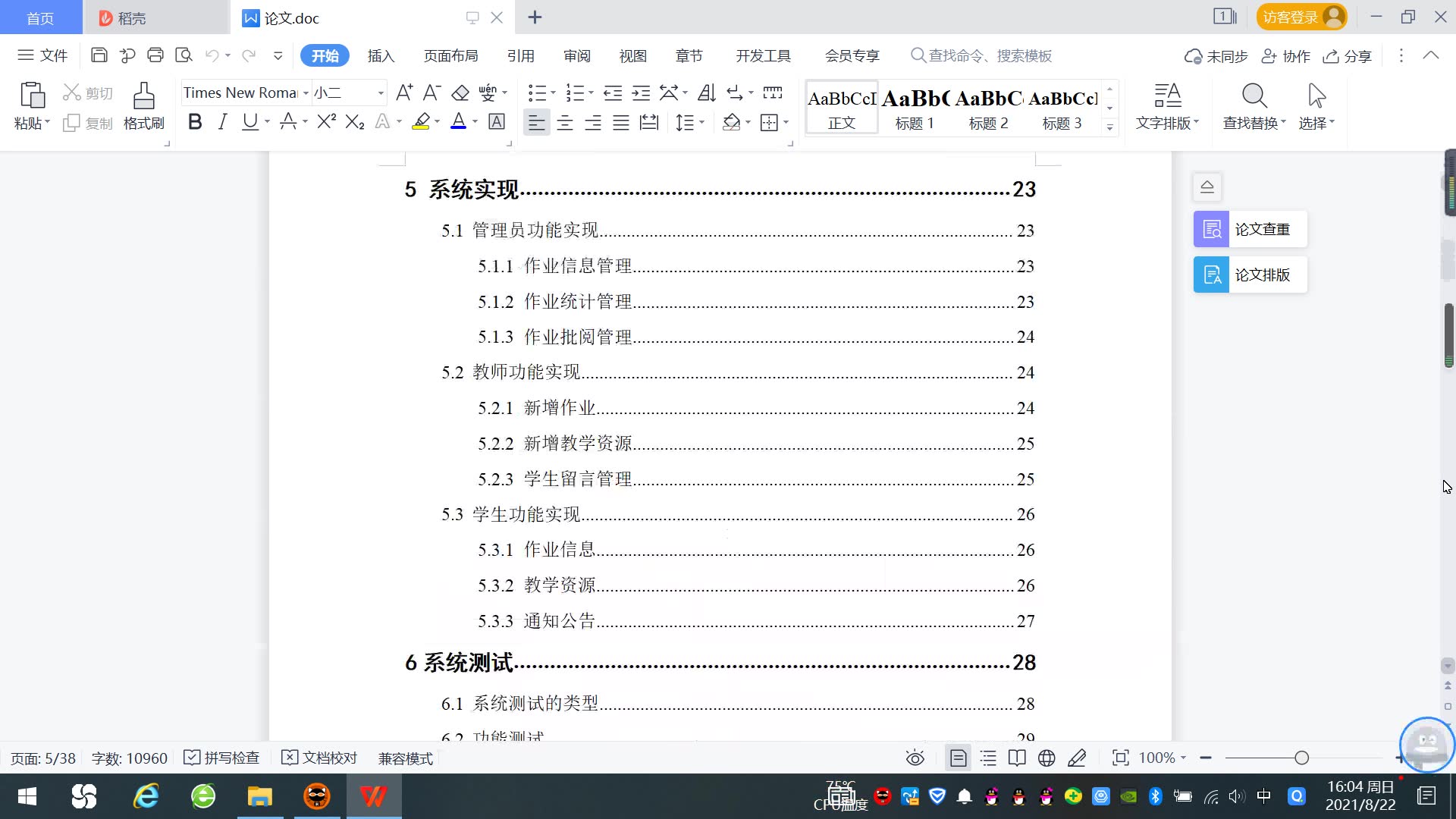The width and height of the screenshot is (1456, 819).
Task: Open the zoom 100% dropdown
Action: pyautogui.click(x=1163, y=758)
